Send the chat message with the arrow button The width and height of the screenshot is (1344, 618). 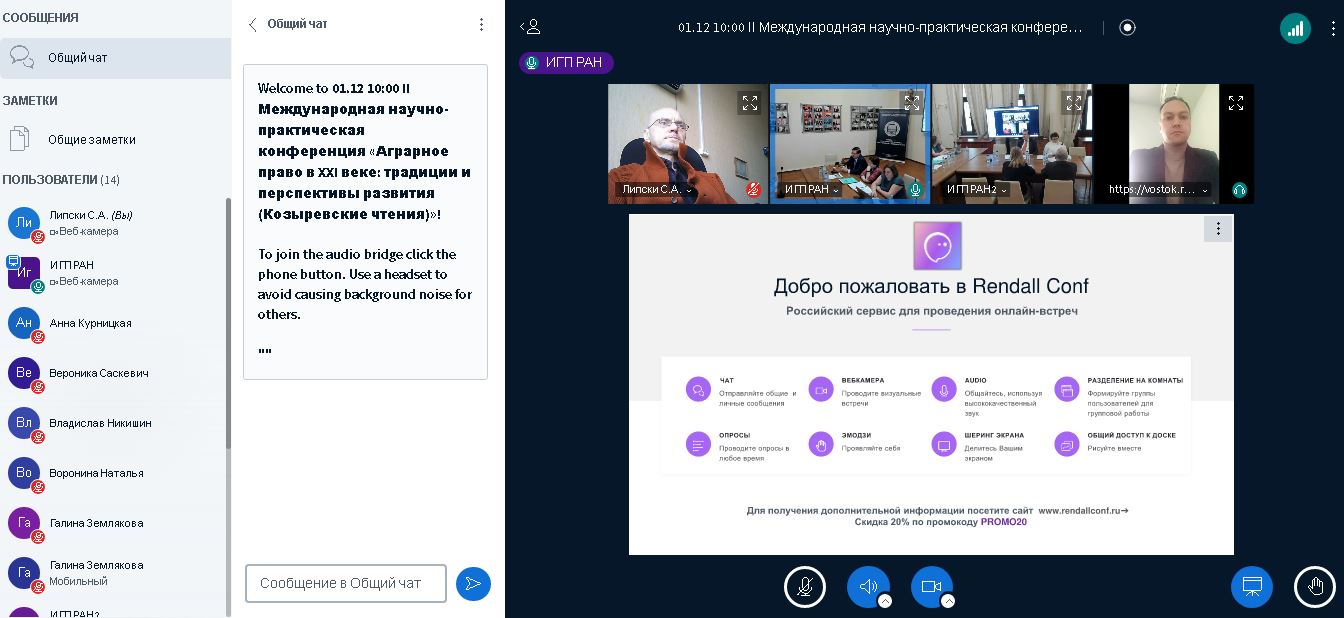pos(473,584)
